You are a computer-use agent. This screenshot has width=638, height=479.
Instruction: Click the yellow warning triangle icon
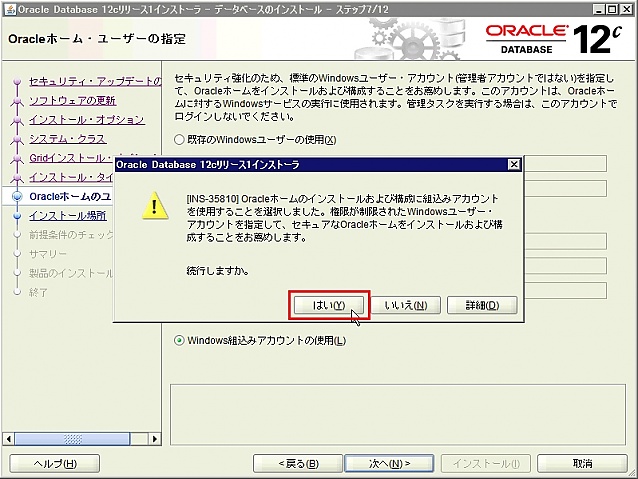(155, 206)
